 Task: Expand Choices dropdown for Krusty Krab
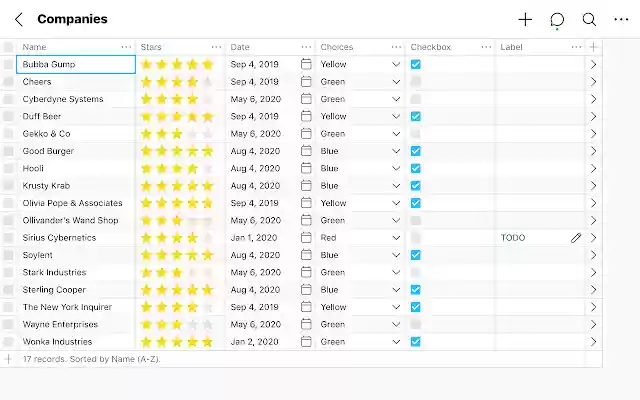click(396, 186)
